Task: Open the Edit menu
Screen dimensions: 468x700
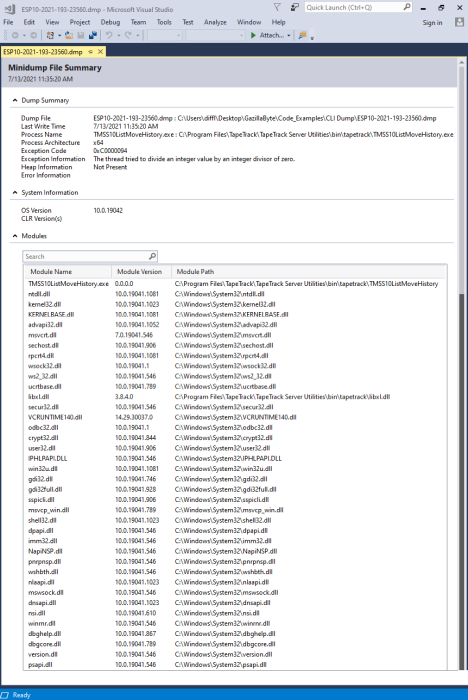Action: [x=29, y=22]
